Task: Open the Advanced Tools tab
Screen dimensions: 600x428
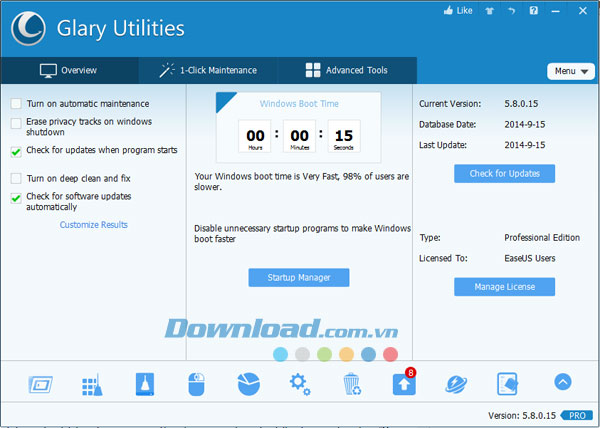Action: [x=346, y=71]
